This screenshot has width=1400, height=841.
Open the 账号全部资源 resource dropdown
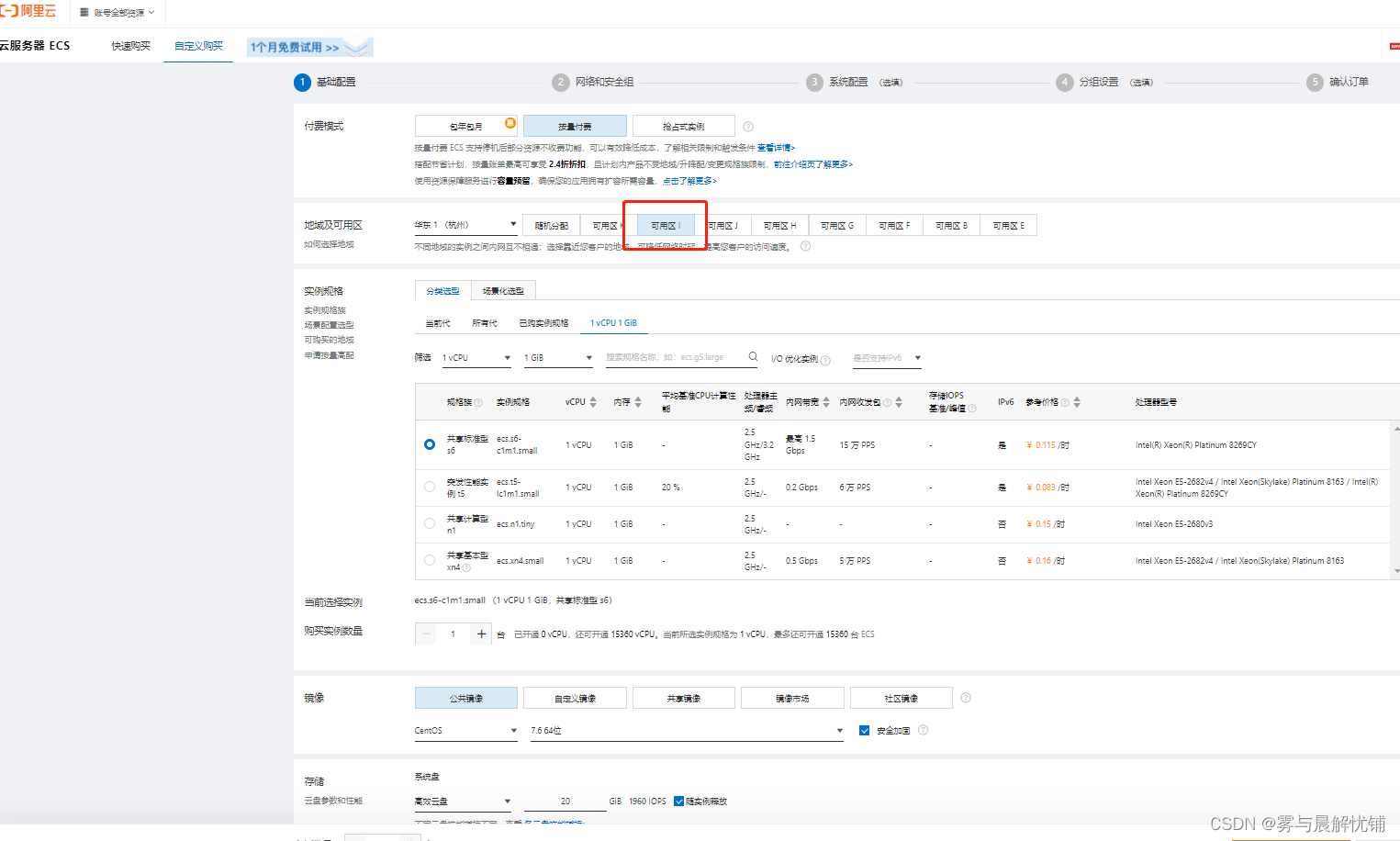click(118, 13)
